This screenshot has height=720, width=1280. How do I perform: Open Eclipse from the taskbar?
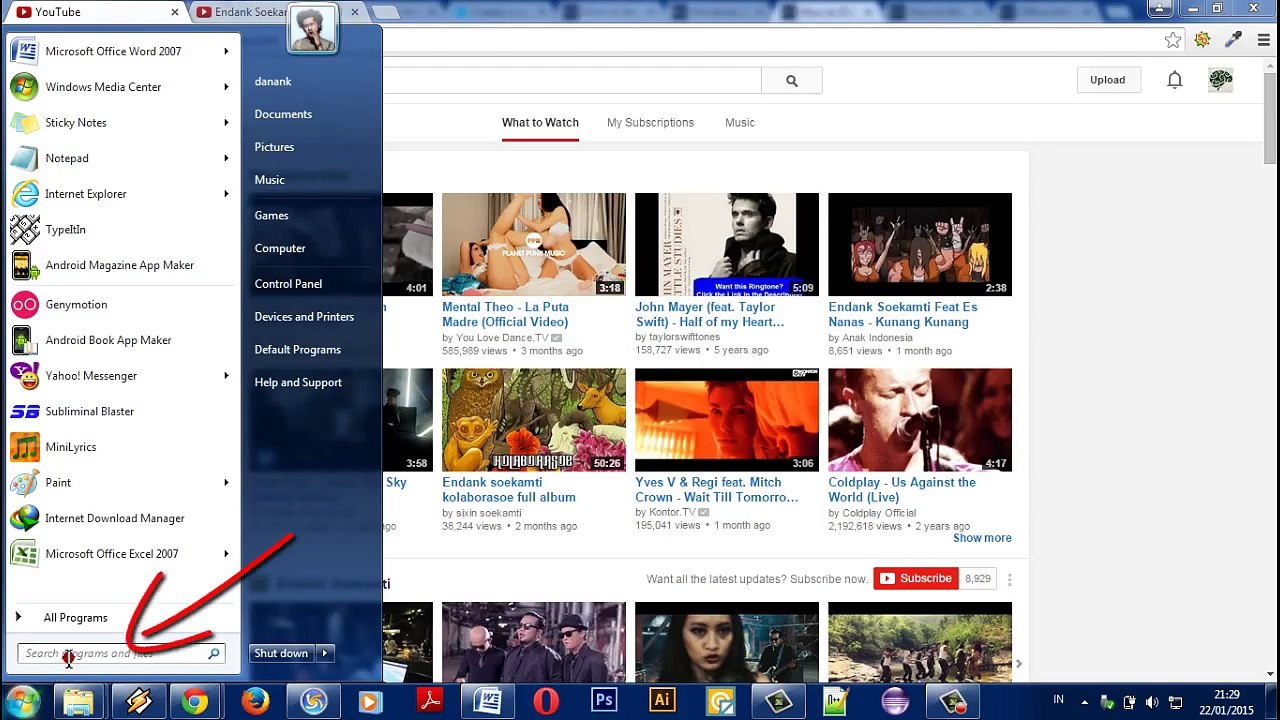pos(895,701)
